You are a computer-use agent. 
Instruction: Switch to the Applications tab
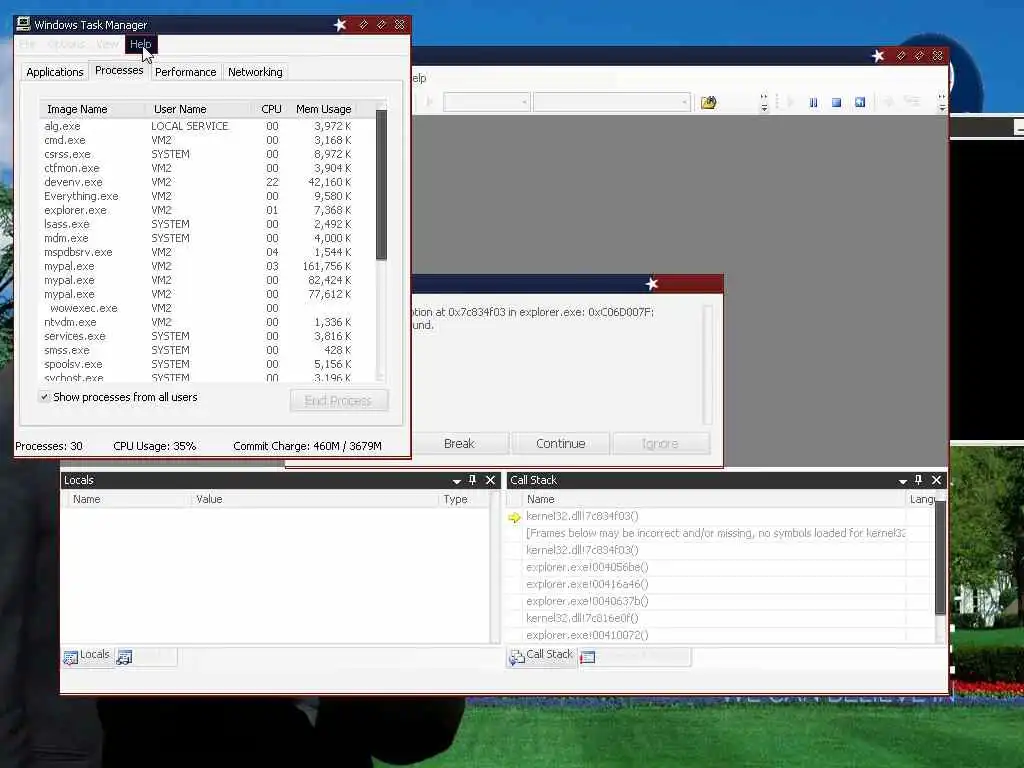point(55,72)
